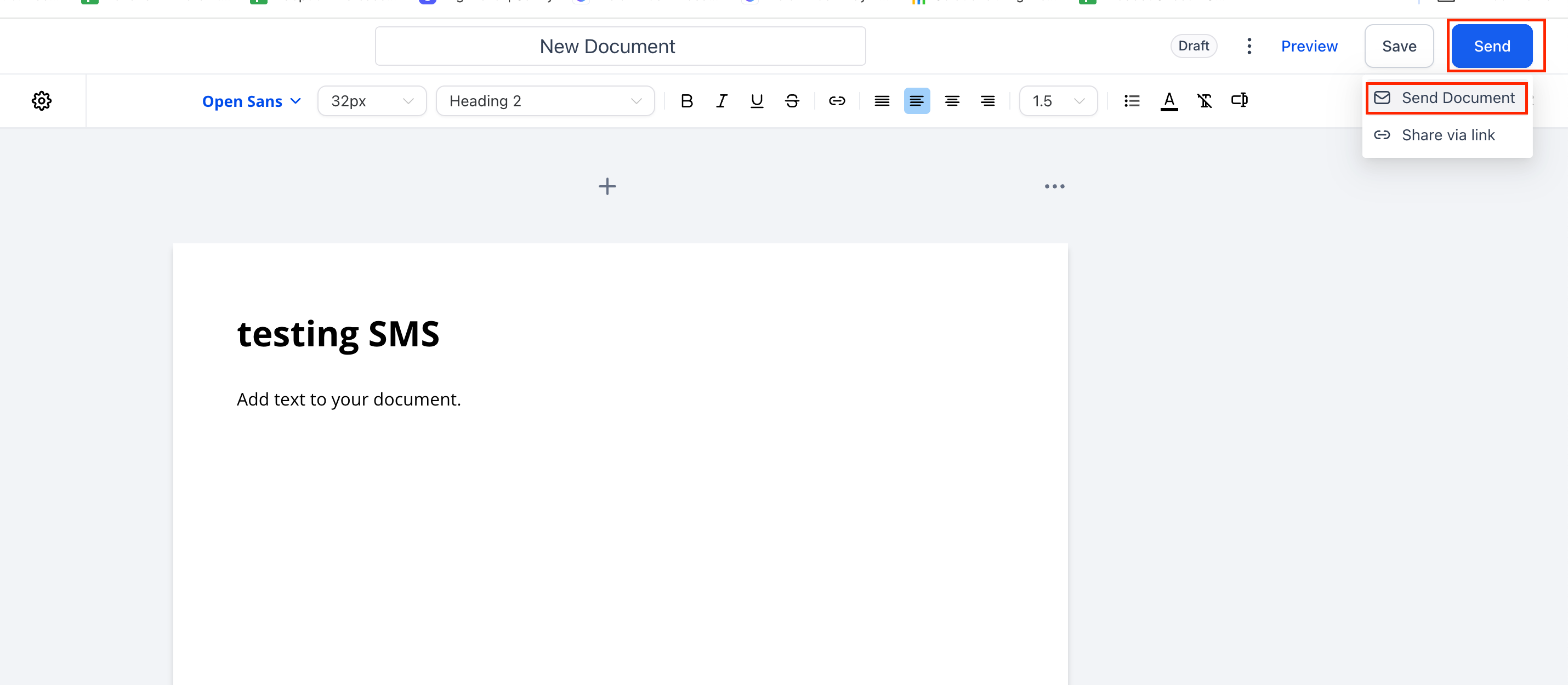Insert a hyperlink from the toolbar
This screenshot has width=1568, height=685.
click(x=836, y=101)
